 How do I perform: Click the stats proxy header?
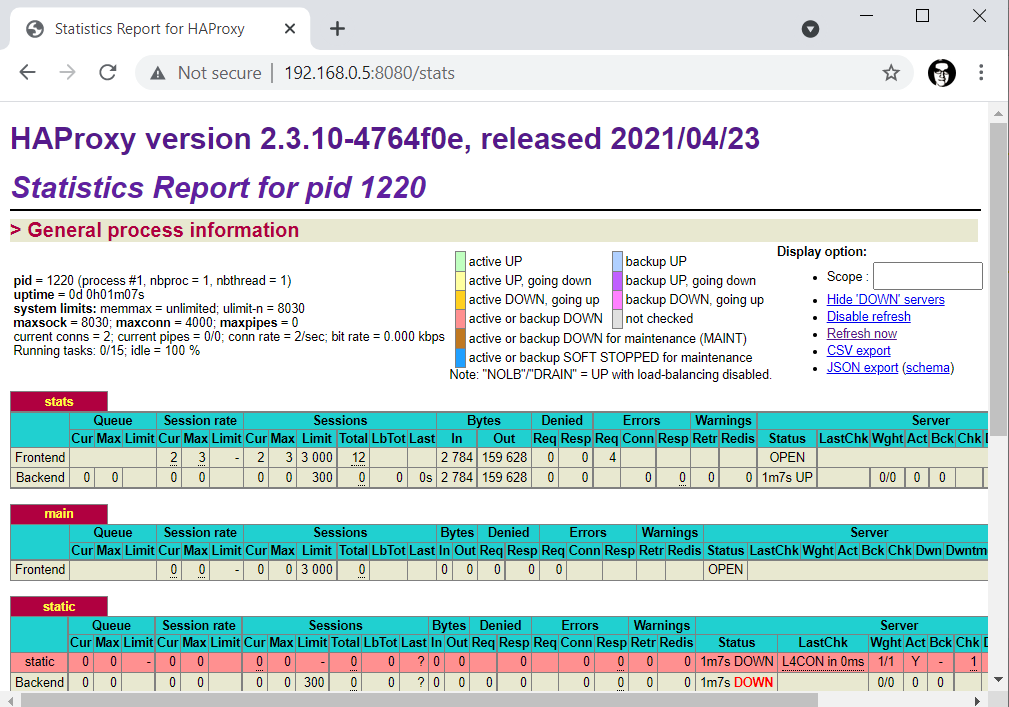(59, 401)
